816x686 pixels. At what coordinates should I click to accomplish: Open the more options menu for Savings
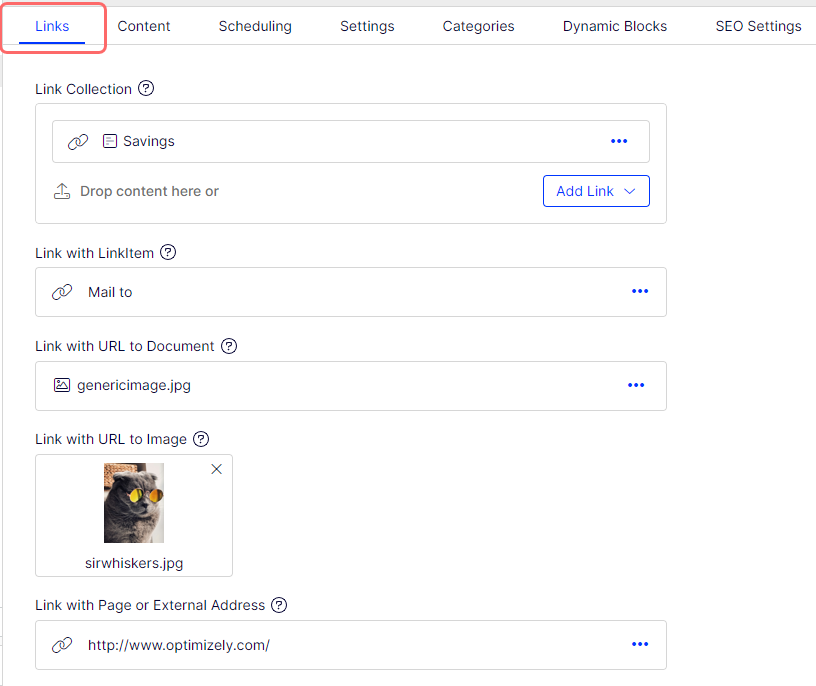(619, 141)
